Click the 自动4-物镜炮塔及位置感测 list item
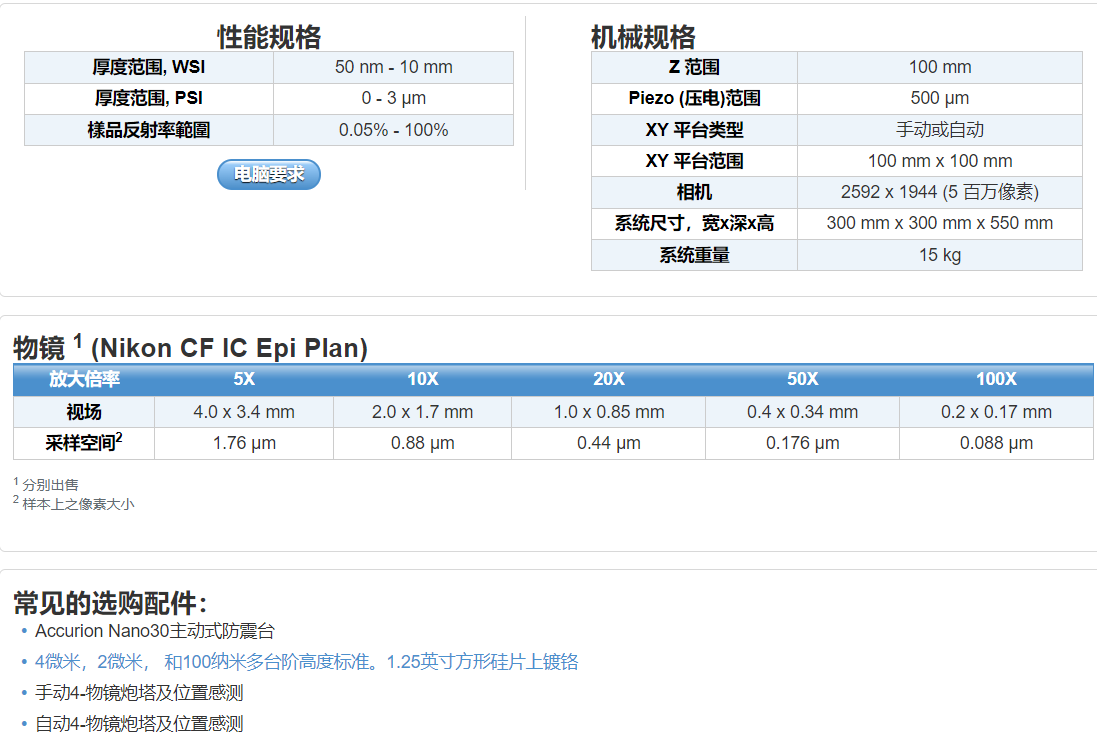 (x=139, y=723)
